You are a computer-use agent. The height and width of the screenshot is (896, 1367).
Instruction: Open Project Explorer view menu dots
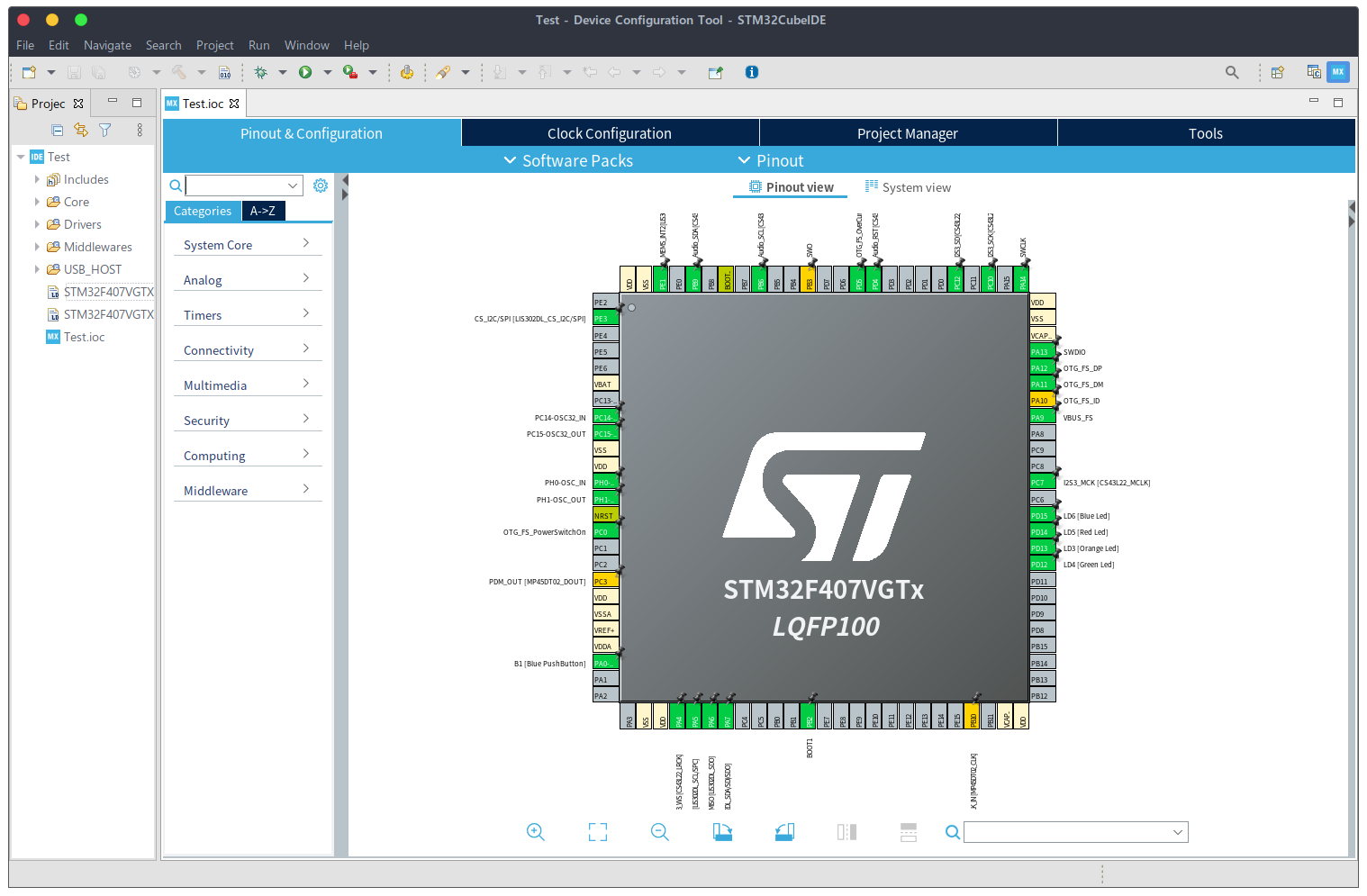point(140,131)
